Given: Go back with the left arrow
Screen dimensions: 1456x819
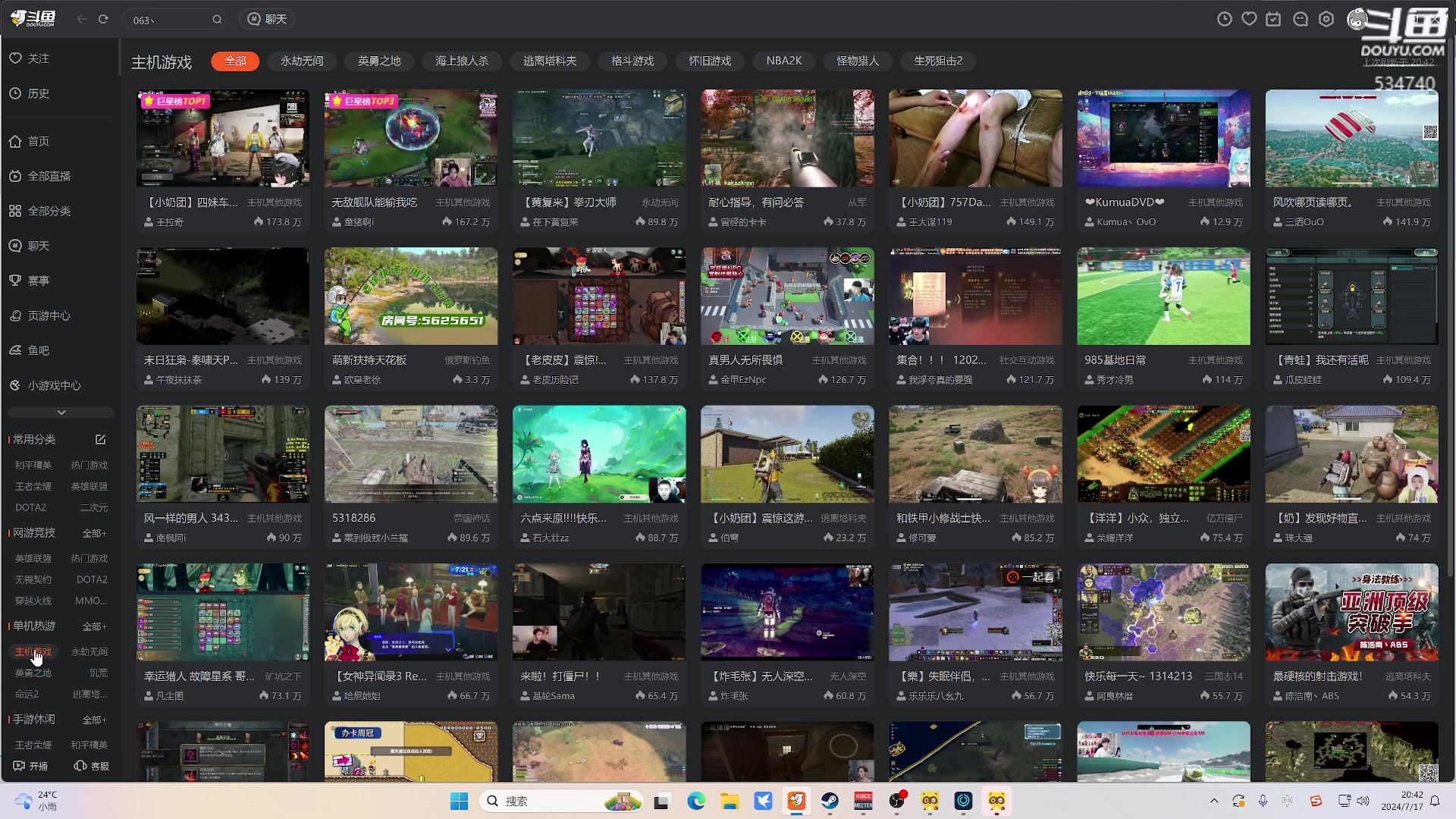Looking at the screenshot, I should tap(81, 19).
